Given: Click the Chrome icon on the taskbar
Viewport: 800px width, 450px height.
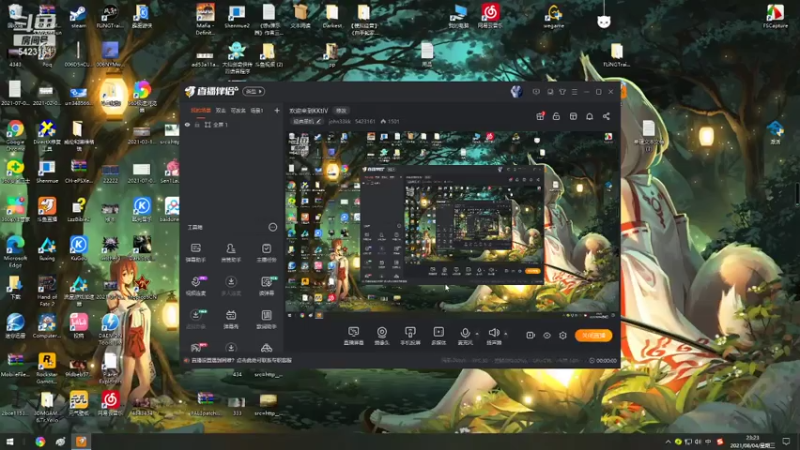Looking at the screenshot, I should pos(40,441).
